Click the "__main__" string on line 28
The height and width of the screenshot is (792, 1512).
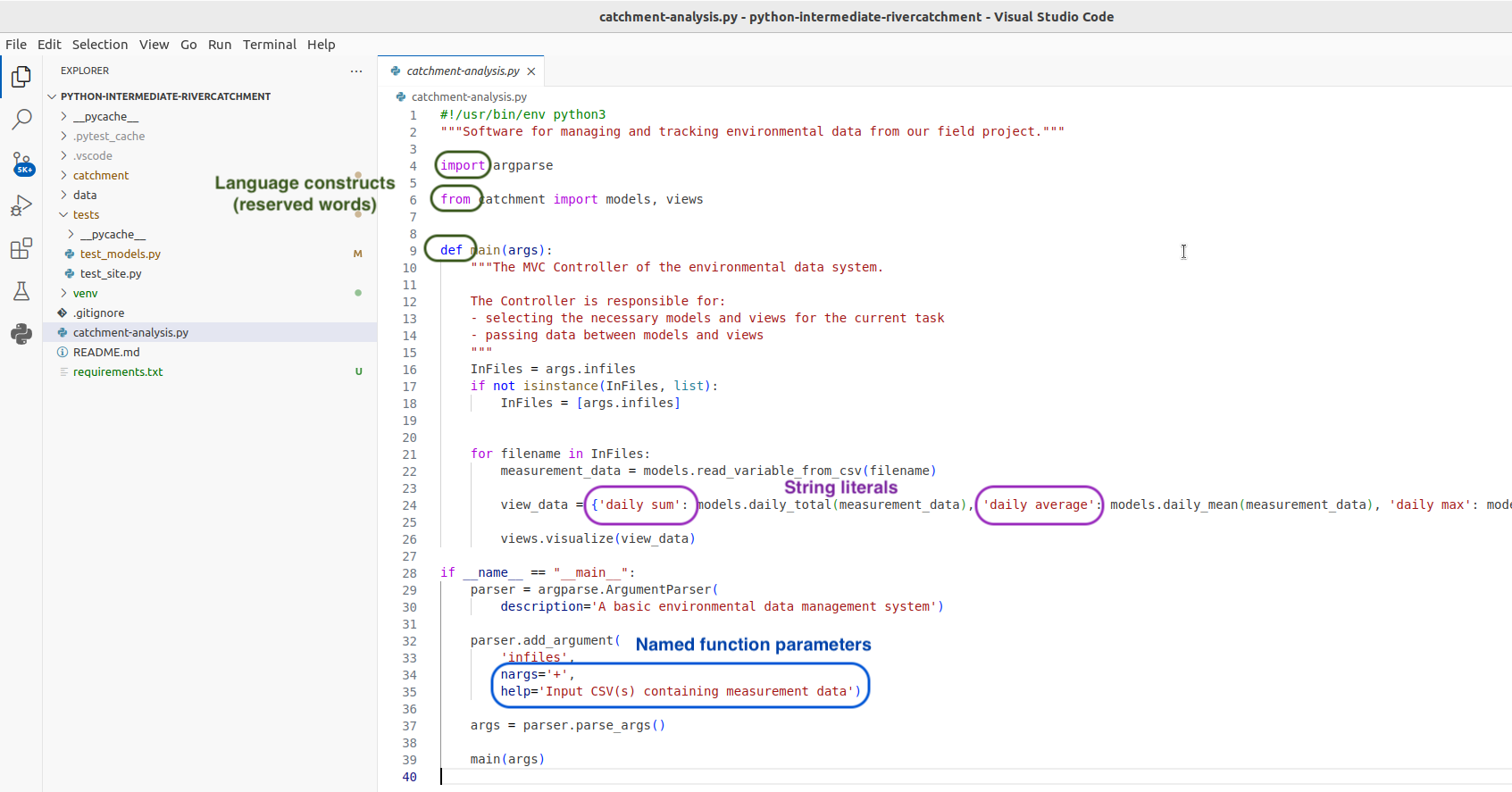click(591, 573)
